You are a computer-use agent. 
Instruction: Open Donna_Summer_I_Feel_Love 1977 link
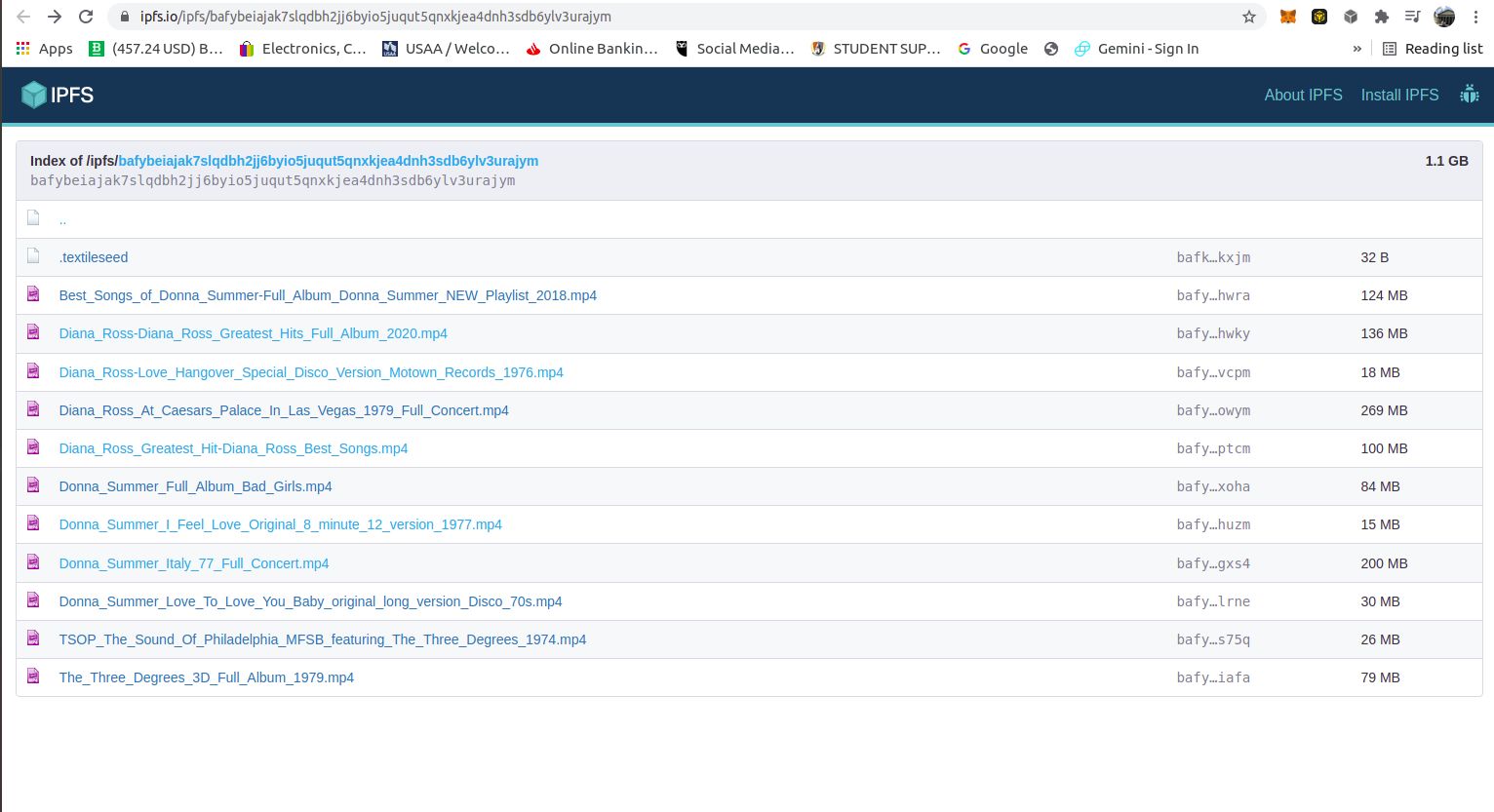tap(280, 524)
